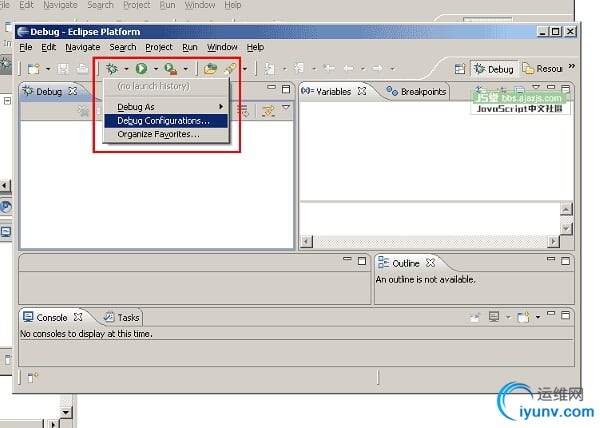The image size is (600, 428).
Task: Maximize the editor area panel
Action: [362, 261]
